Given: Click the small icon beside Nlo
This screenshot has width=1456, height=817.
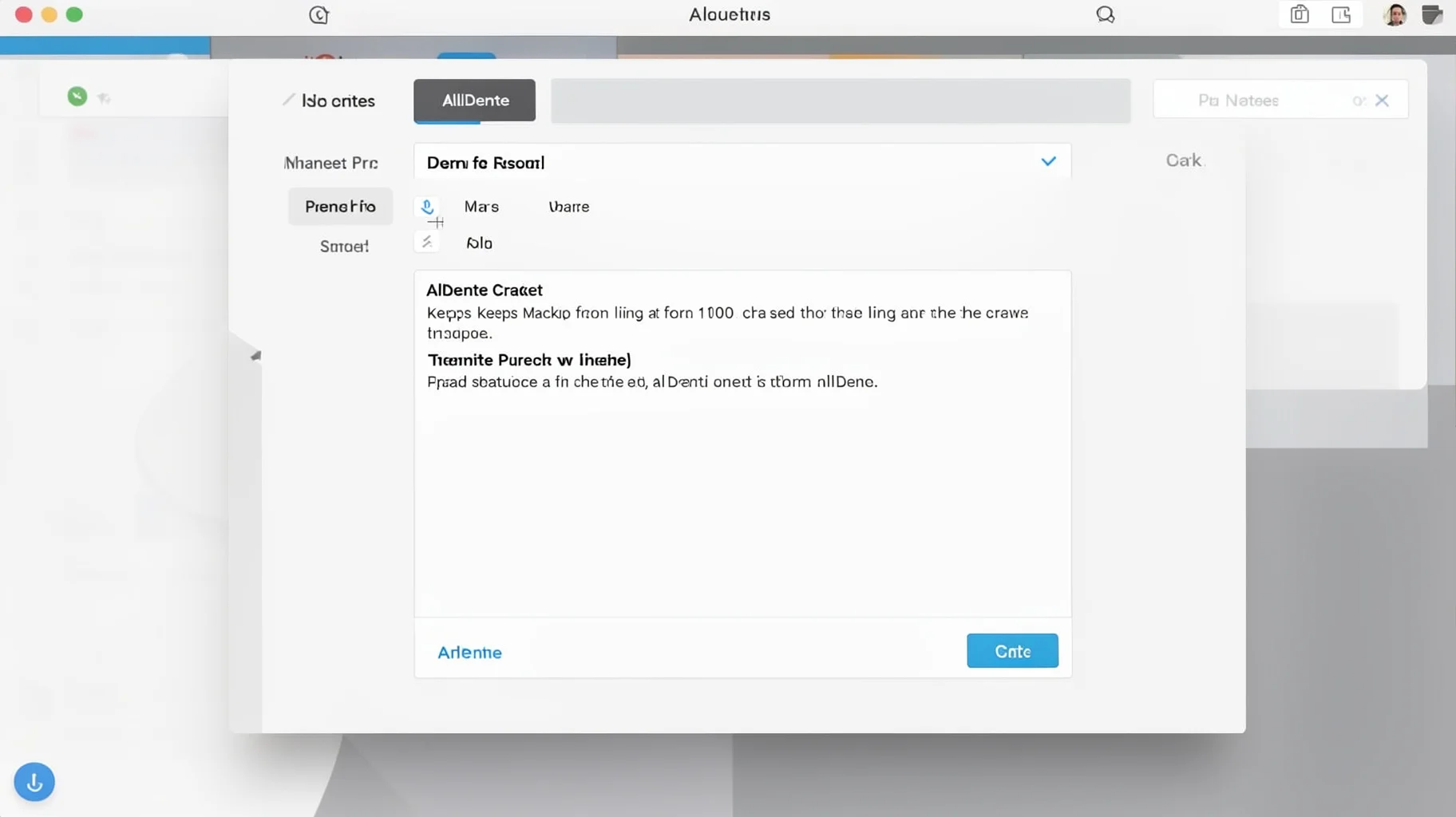Looking at the screenshot, I should [427, 243].
